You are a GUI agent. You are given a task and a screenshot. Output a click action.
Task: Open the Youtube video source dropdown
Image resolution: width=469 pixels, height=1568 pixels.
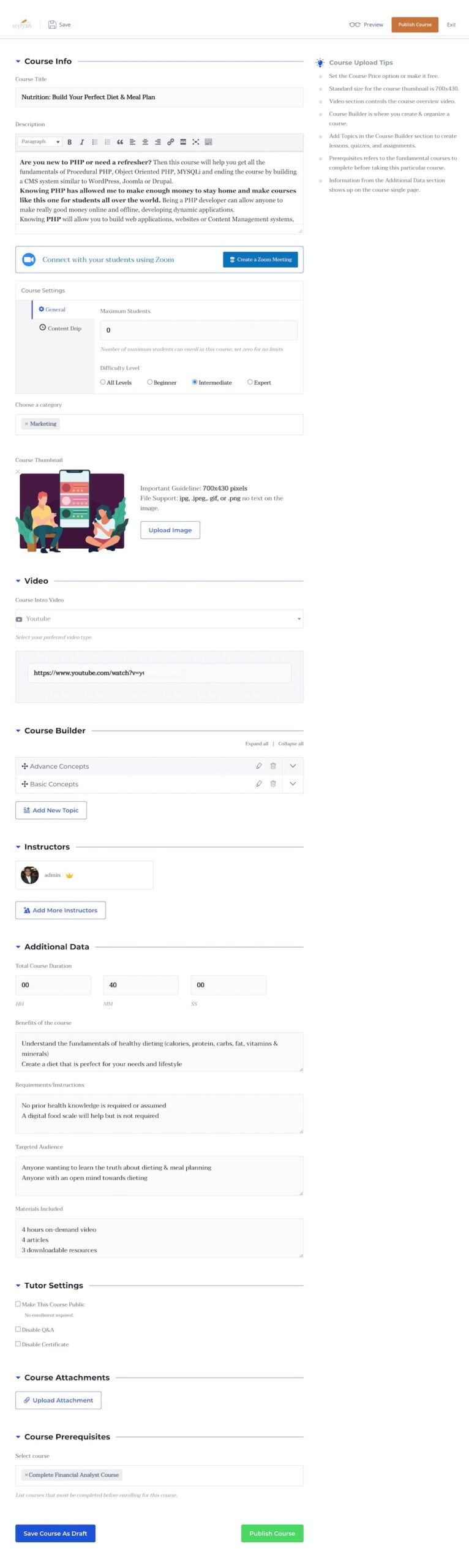point(159,619)
